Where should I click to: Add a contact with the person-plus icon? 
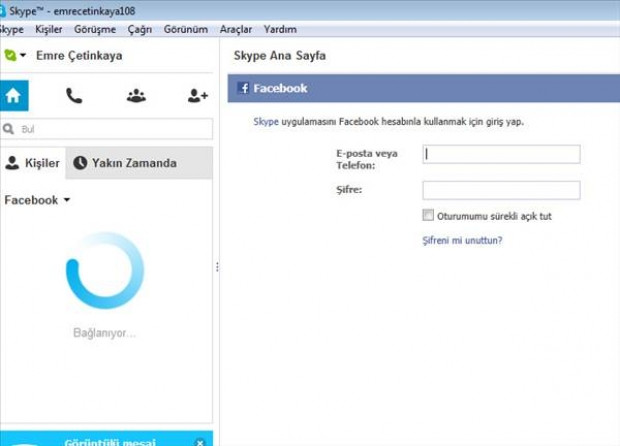198,96
